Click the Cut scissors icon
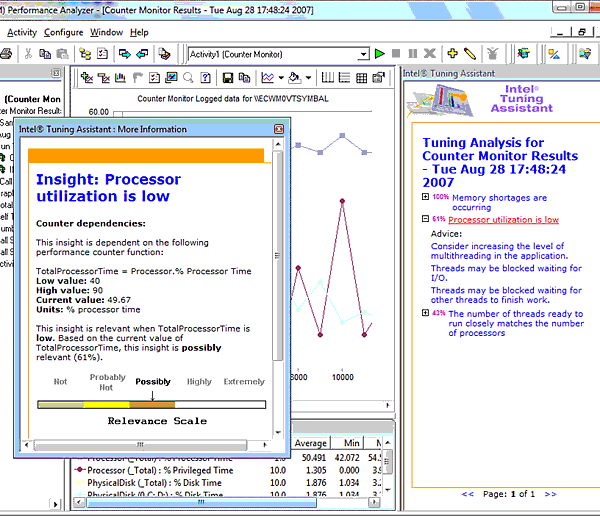Screen dimensions: 600x516 click(28, 54)
